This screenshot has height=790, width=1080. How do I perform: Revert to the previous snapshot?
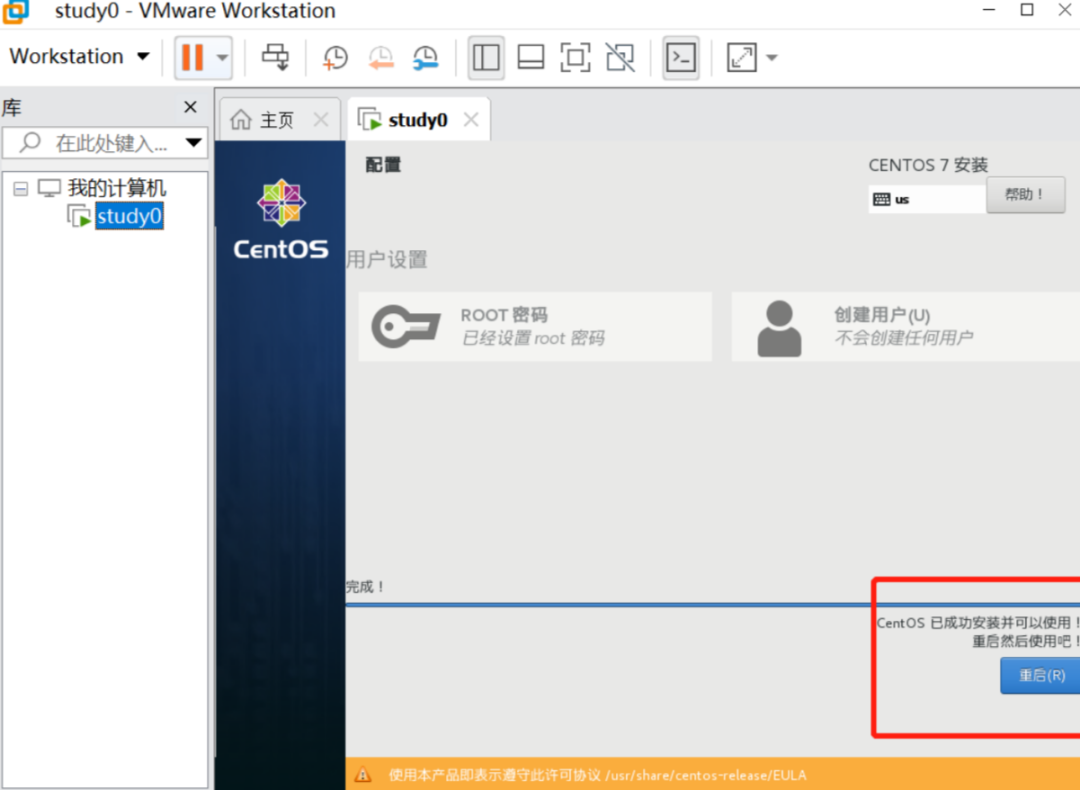tap(380, 57)
